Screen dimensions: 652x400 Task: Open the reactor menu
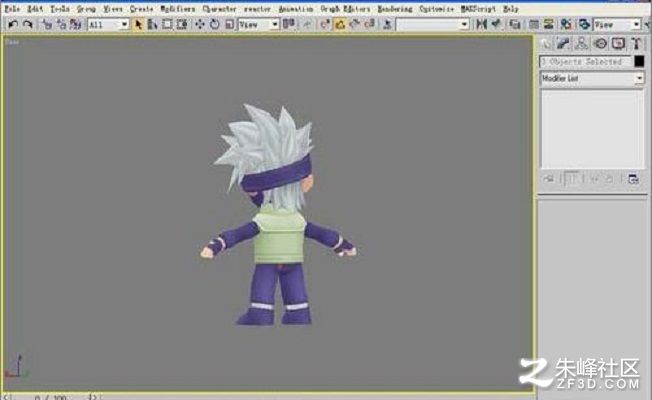tap(257, 9)
